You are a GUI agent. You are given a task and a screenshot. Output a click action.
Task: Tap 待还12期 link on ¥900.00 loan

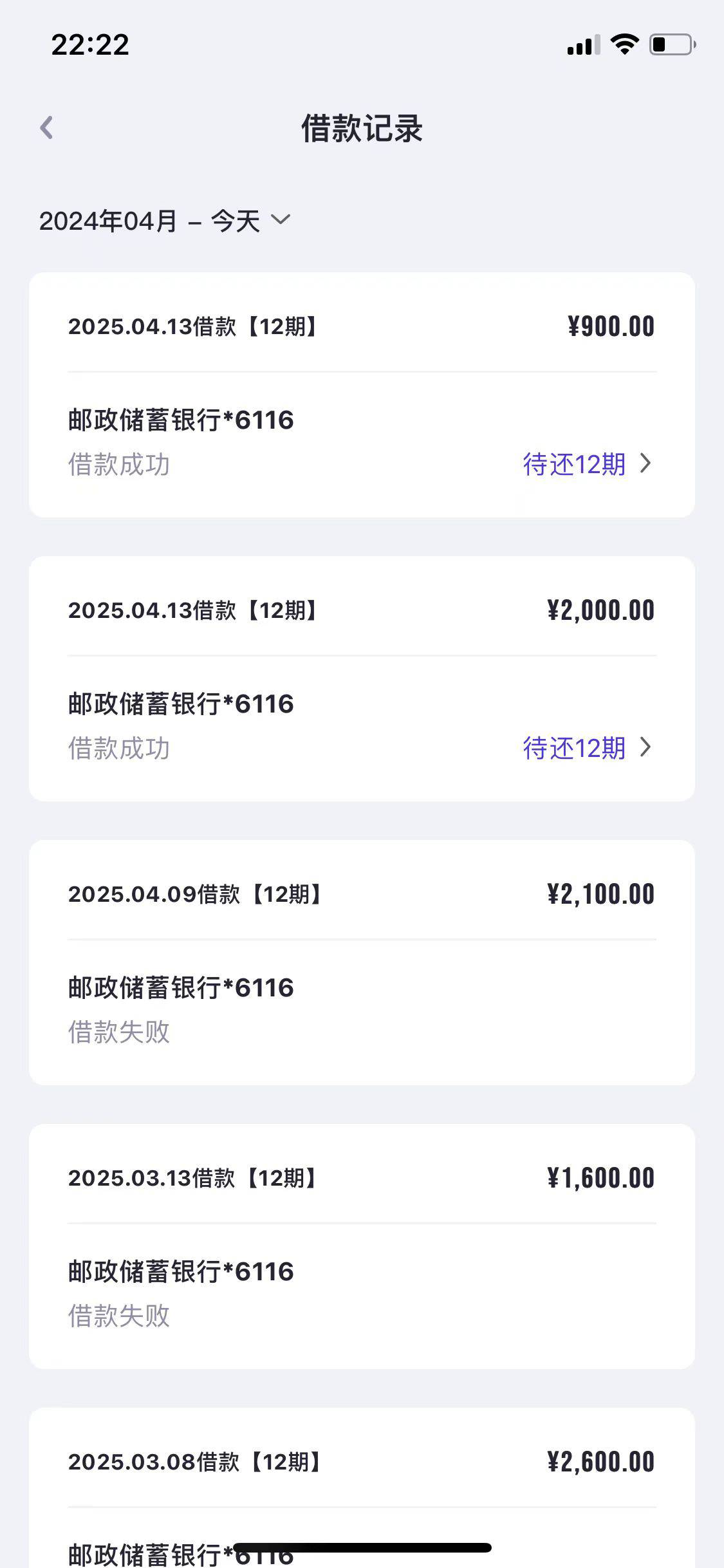(574, 464)
